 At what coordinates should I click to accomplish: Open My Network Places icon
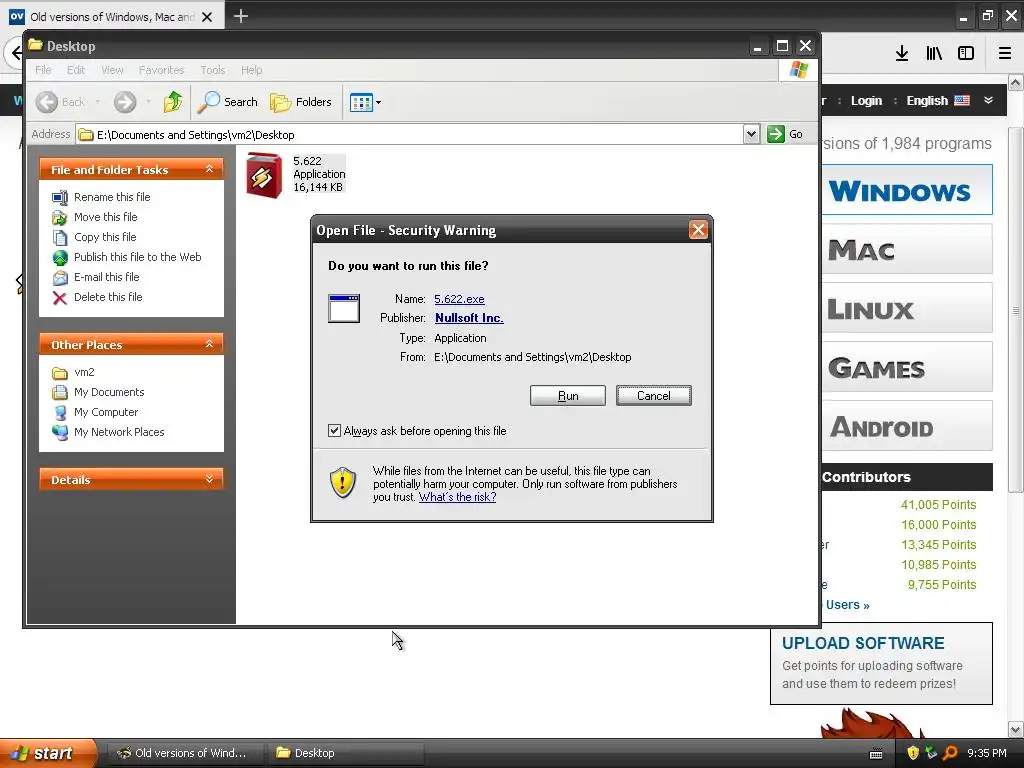(x=60, y=432)
